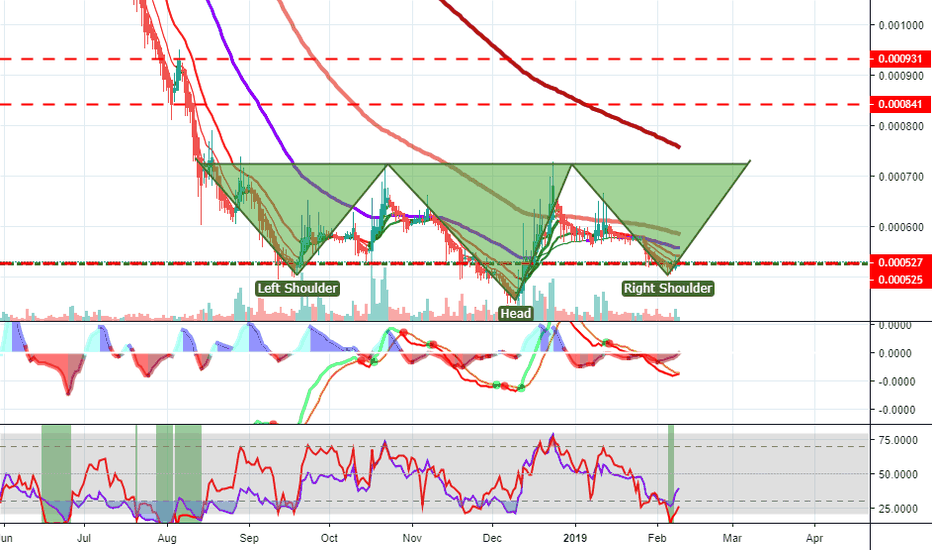
Task: Click the Left Shoulder label
Action: point(297,288)
